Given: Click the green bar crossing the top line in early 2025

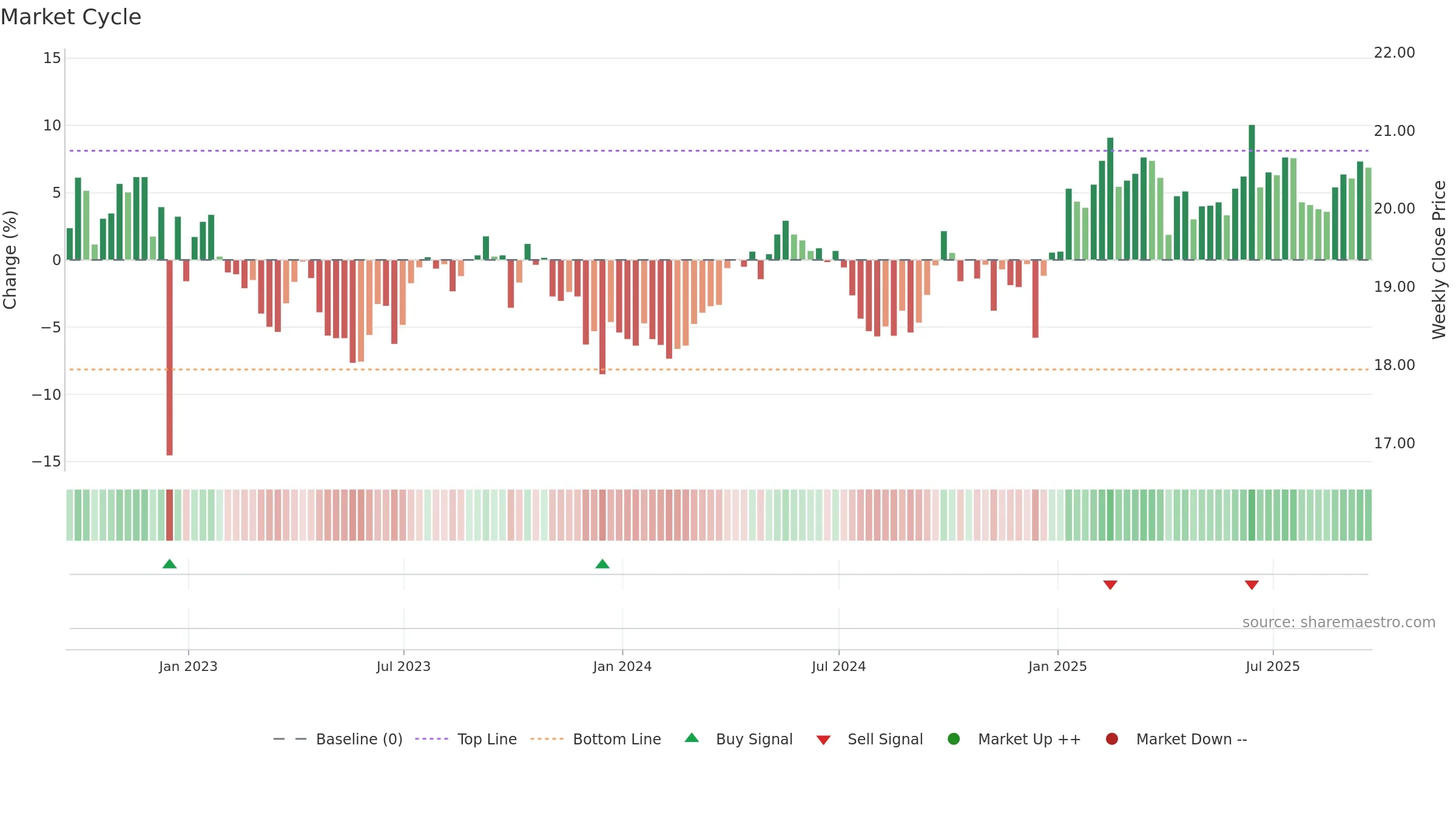Looking at the screenshot, I should (x=1110, y=199).
